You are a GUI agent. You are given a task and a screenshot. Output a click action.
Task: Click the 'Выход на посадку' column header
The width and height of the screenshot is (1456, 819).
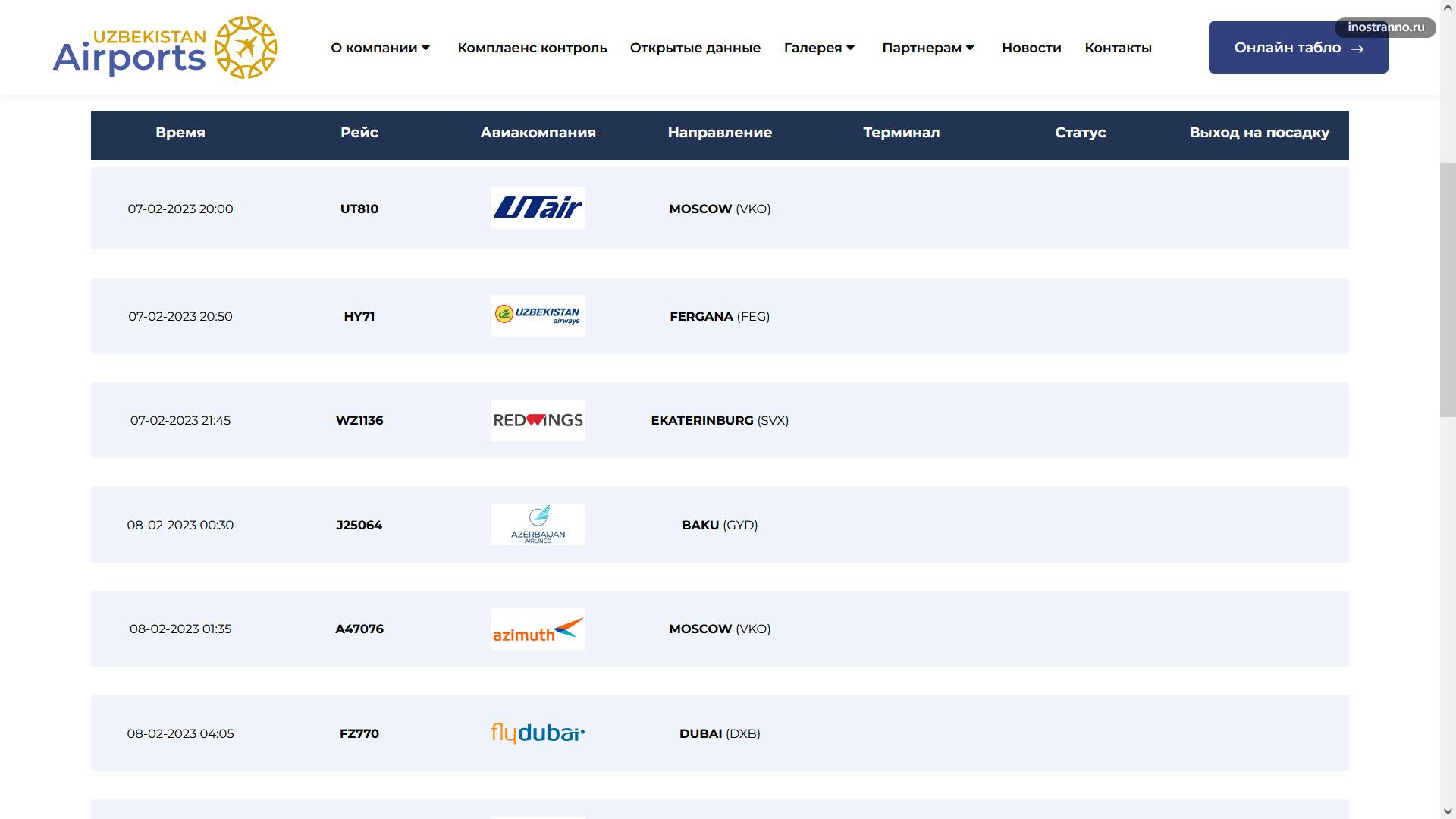pyautogui.click(x=1260, y=133)
